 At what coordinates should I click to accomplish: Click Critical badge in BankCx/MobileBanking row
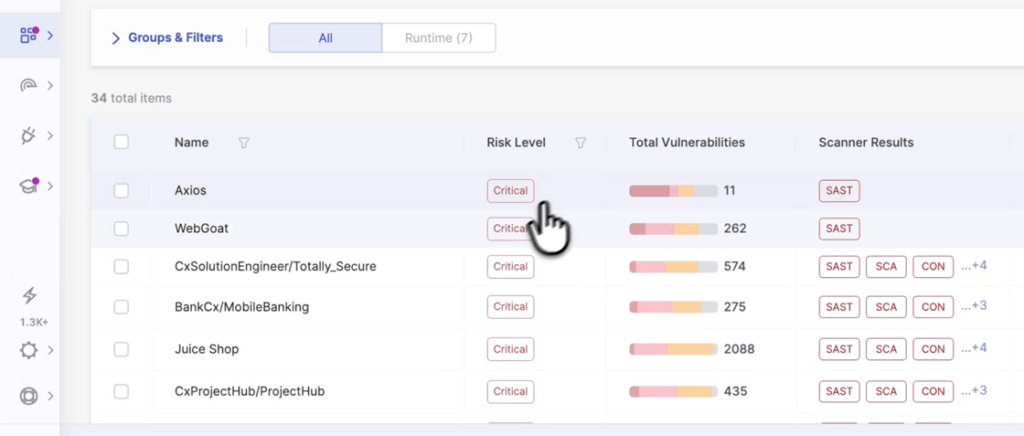[510, 307]
